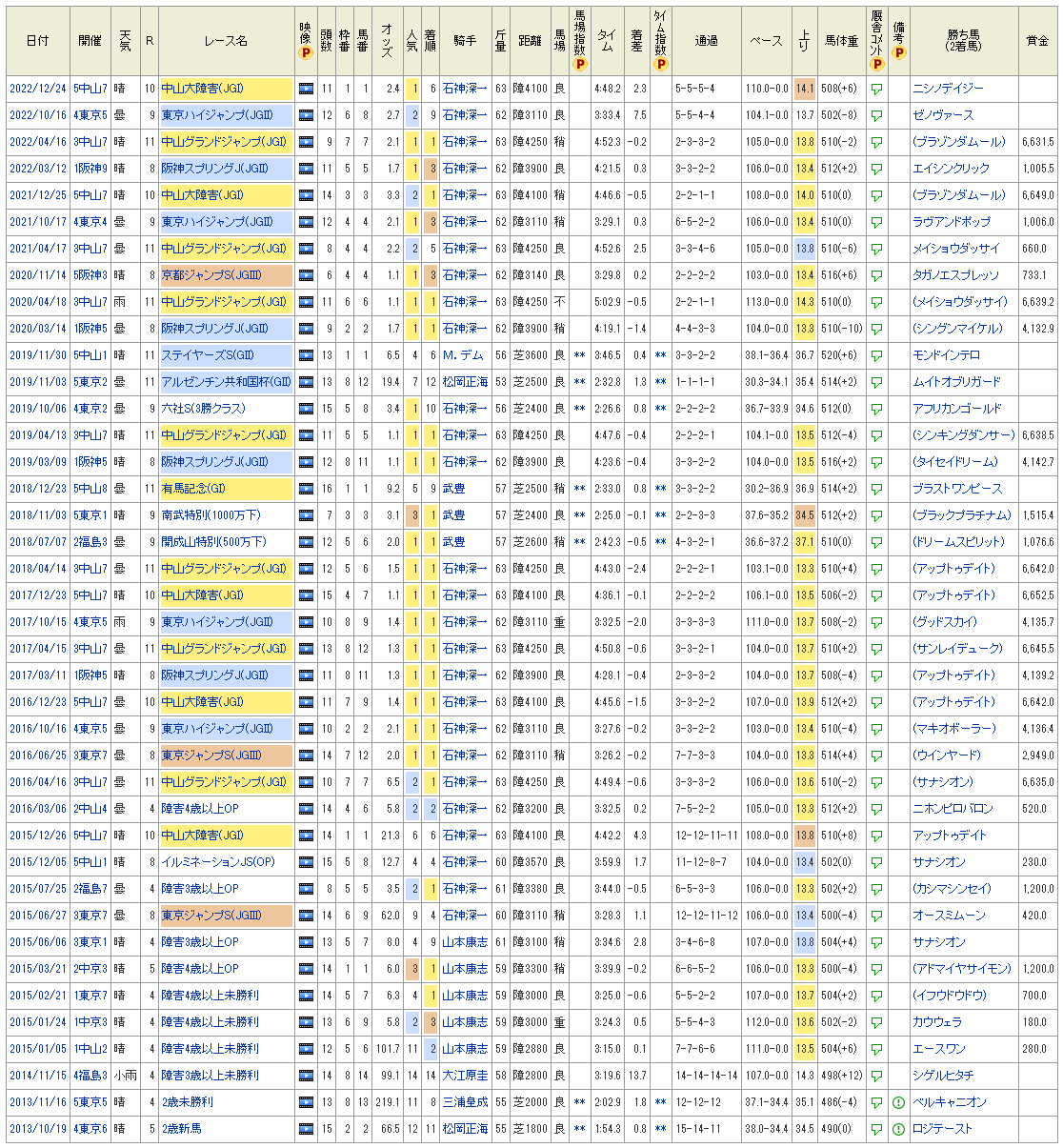This screenshot has height=1148, width=1063.
Task: Open the 2022/04/16 date link
Action: tap(38, 142)
